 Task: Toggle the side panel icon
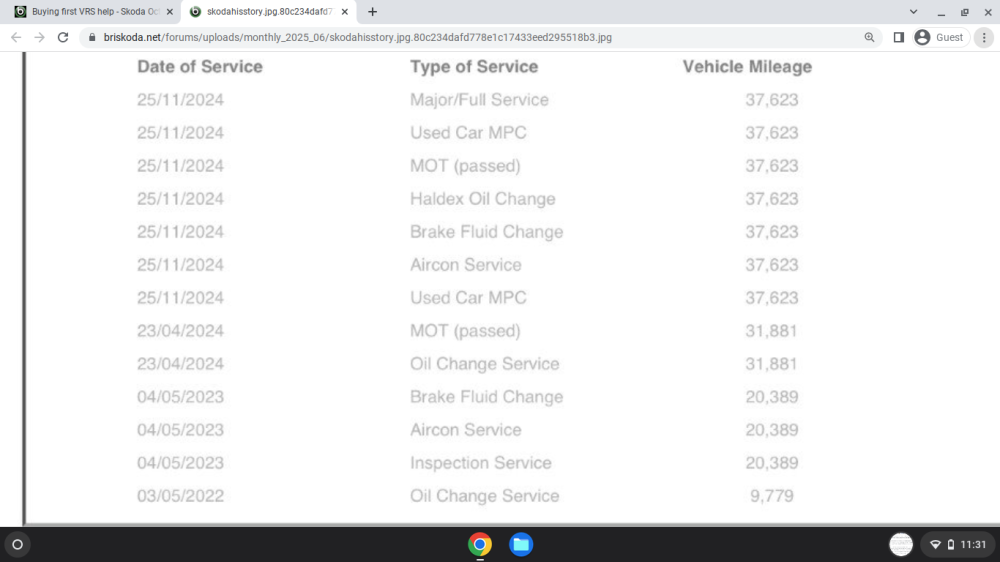pyautogui.click(x=899, y=38)
